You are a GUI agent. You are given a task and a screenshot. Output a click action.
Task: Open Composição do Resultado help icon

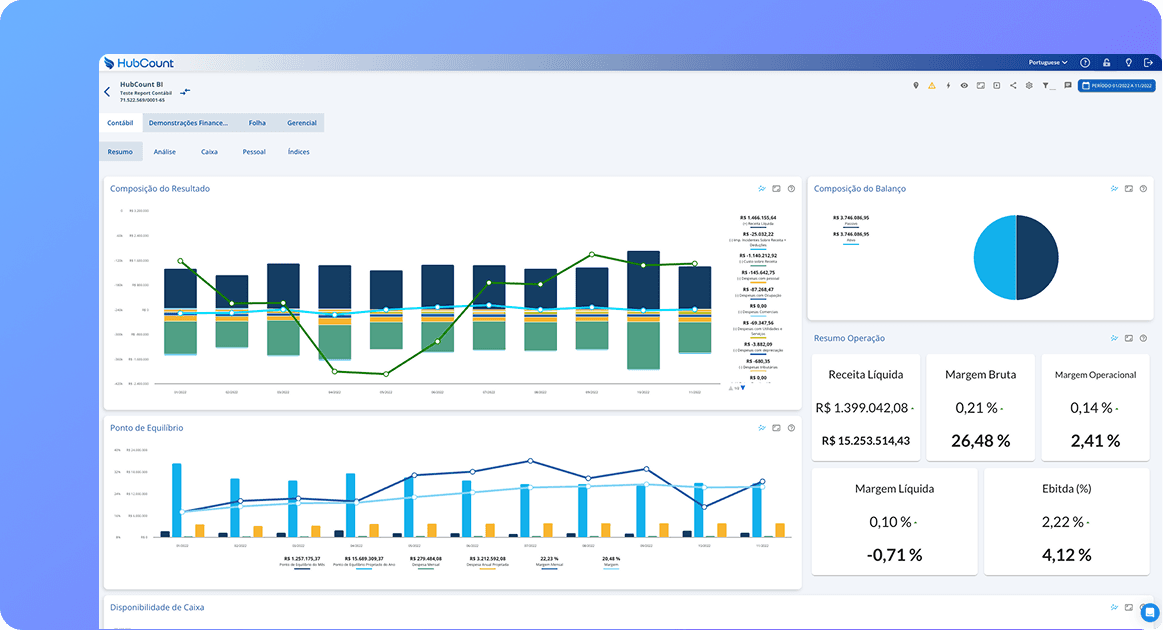791,189
